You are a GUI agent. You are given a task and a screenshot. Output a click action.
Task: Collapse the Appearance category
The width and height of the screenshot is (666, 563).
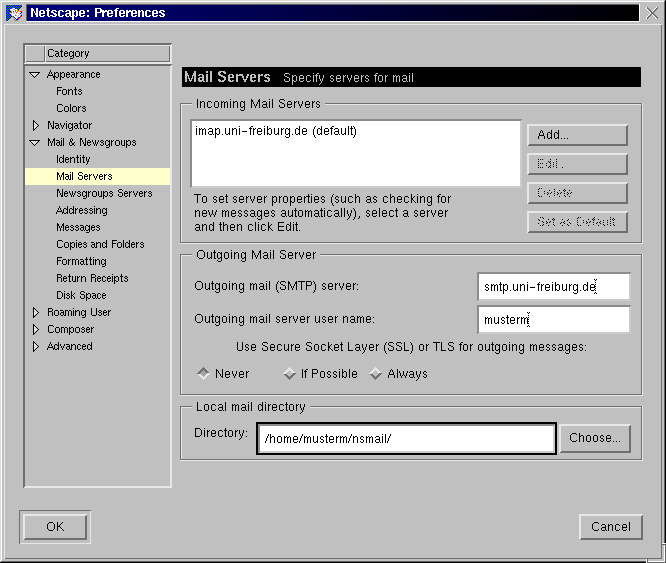pyautogui.click(x=35, y=75)
